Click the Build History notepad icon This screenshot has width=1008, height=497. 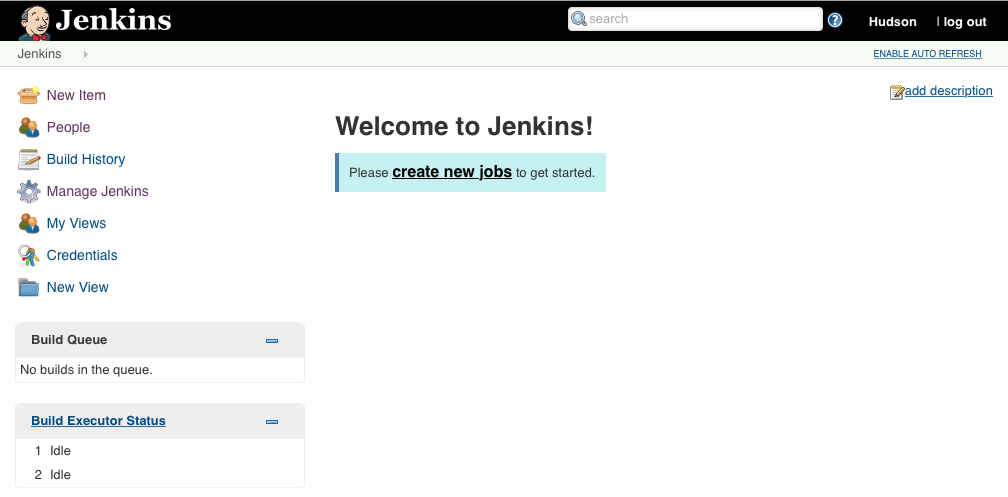click(x=29, y=159)
